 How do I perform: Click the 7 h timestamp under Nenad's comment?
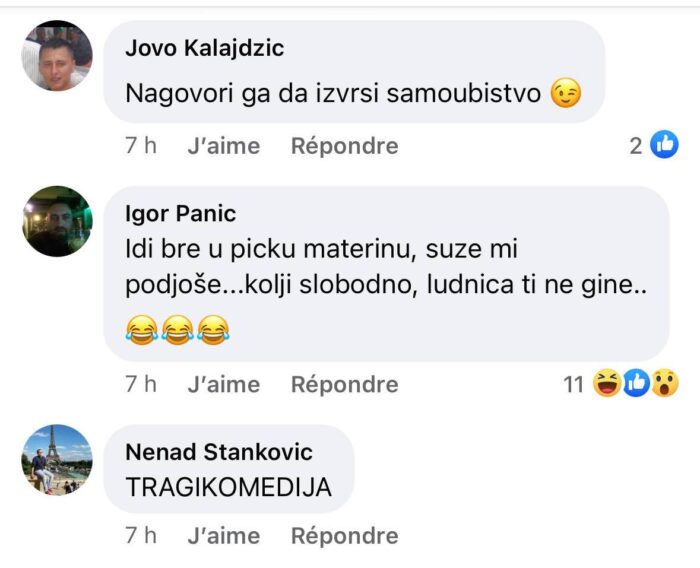[141, 536]
